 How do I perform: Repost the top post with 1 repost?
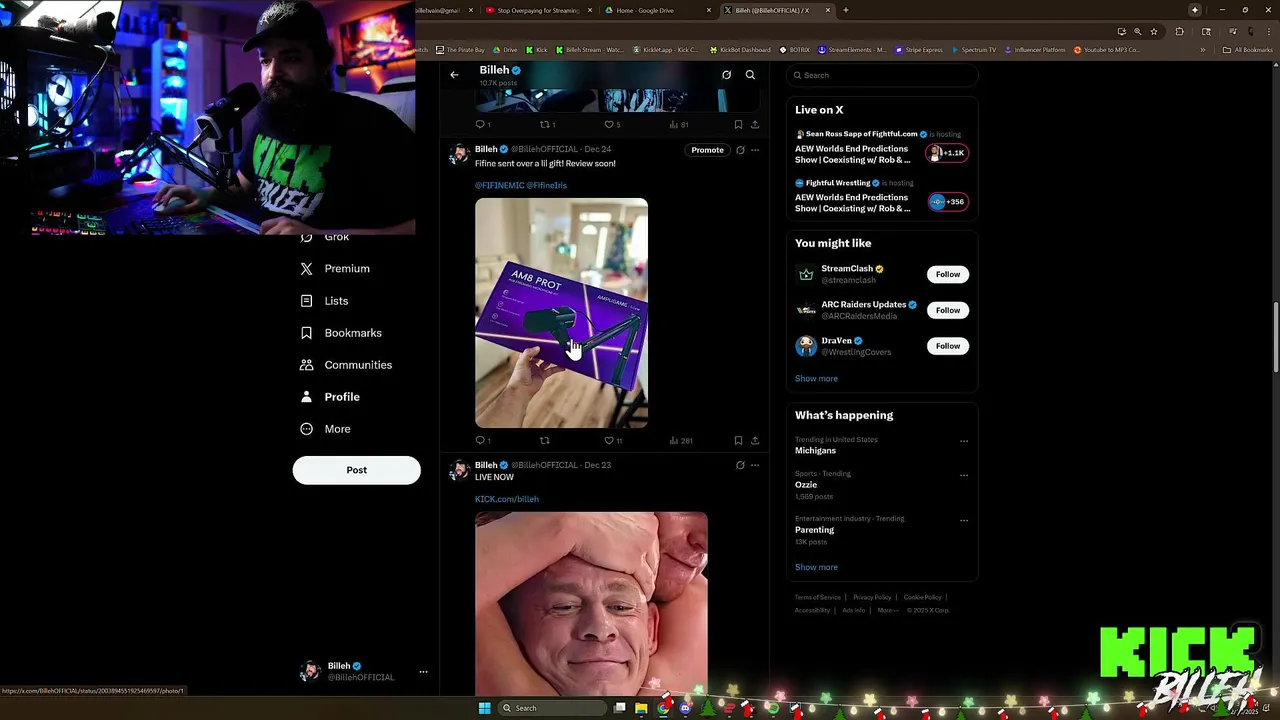pos(547,125)
